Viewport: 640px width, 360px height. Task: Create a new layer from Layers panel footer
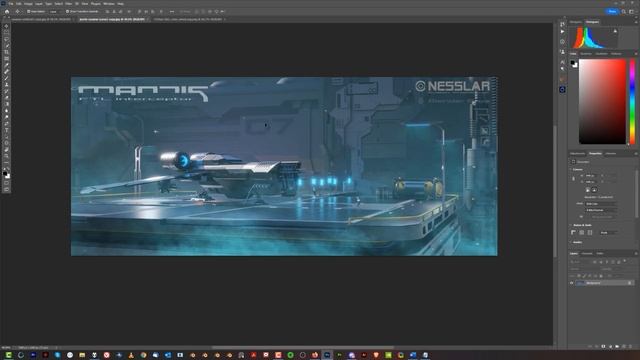pyautogui.click(x=624, y=347)
